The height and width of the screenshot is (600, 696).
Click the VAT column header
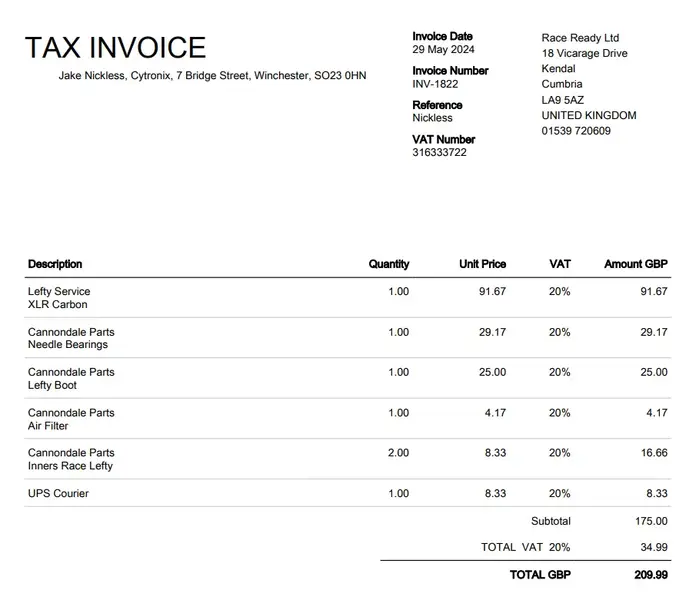click(x=560, y=264)
